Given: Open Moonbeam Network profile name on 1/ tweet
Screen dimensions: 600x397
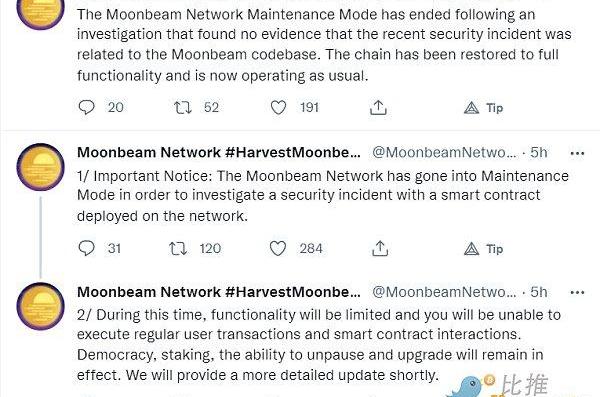Looking at the screenshot, I should pyautogui.click(x=218, y=152).
